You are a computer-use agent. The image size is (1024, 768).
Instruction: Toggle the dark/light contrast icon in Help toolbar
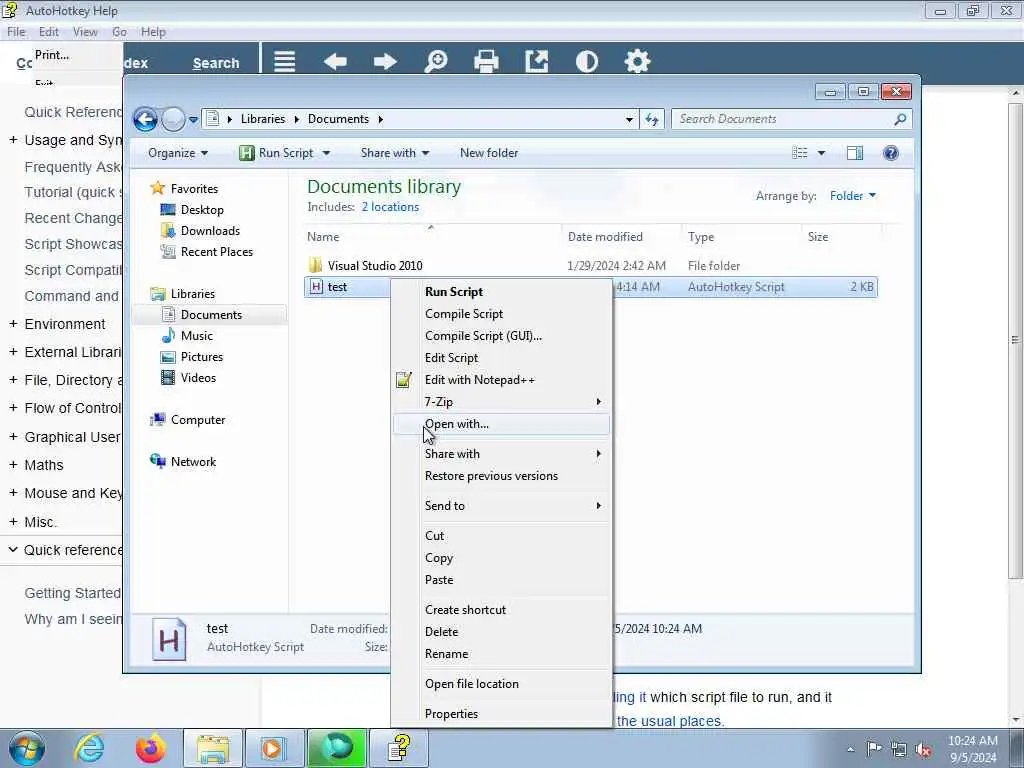coord(586,62)
